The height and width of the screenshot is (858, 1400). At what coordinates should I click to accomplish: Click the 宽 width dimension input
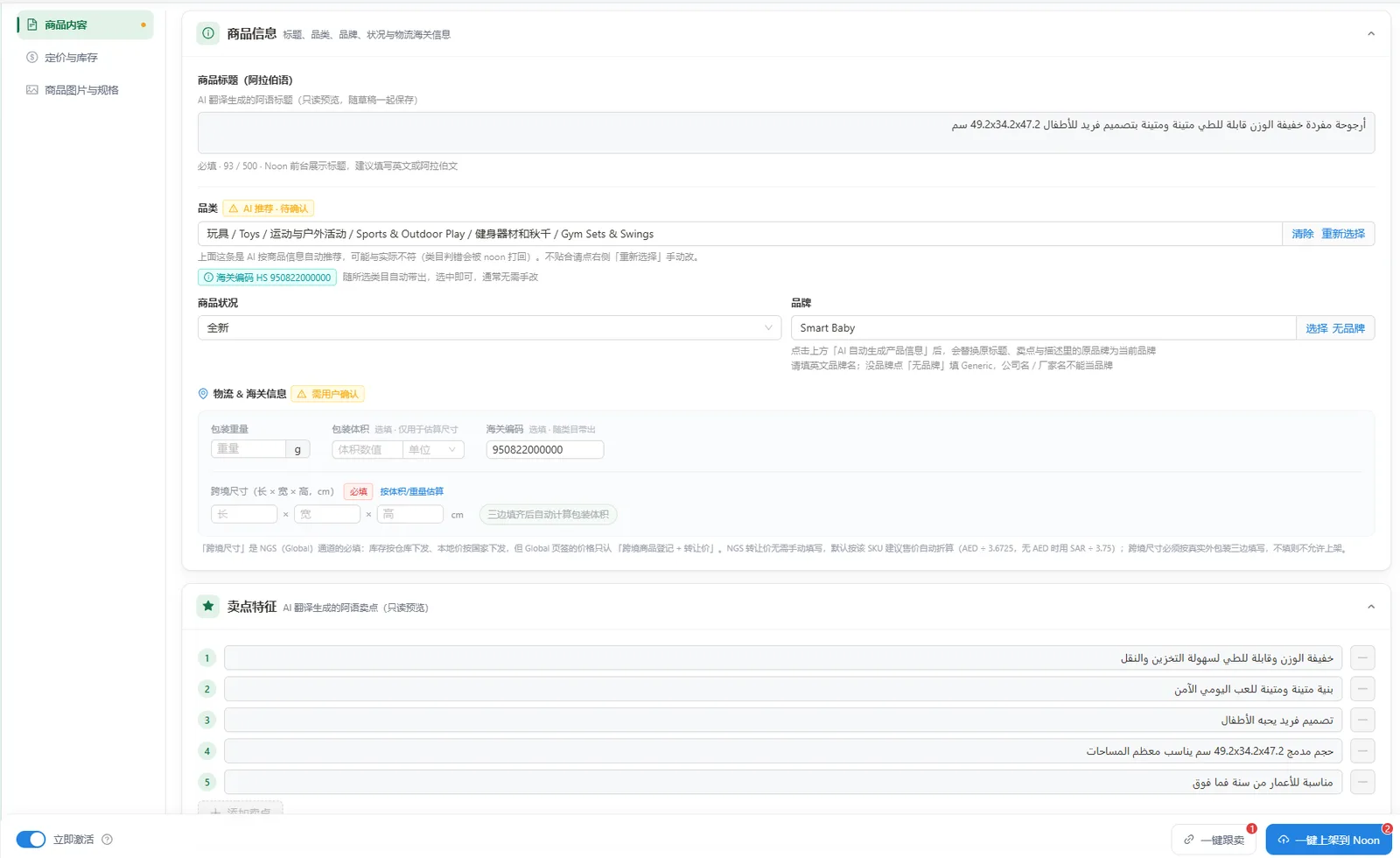tap(327, 514)
